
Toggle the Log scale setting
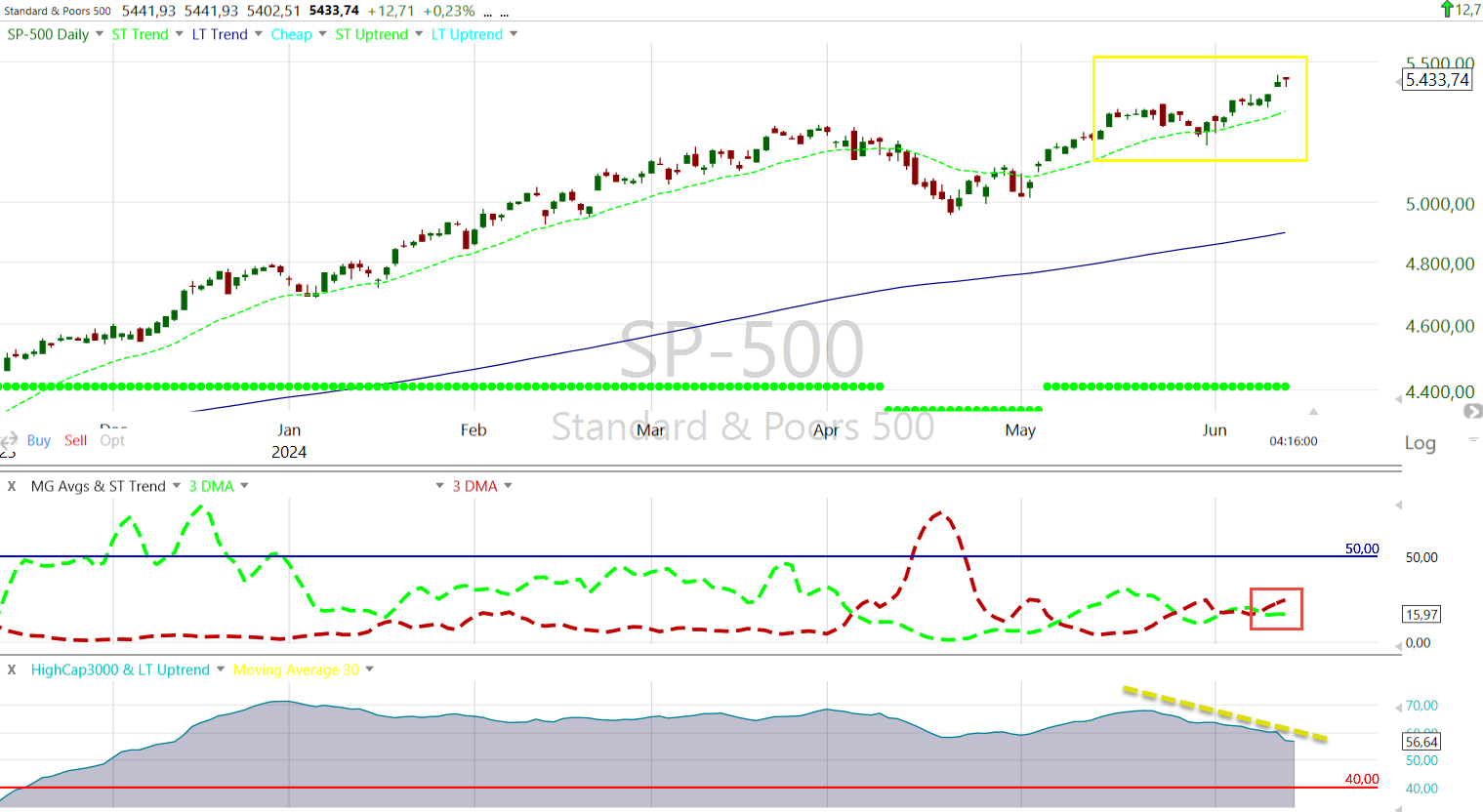[1421, 443]
